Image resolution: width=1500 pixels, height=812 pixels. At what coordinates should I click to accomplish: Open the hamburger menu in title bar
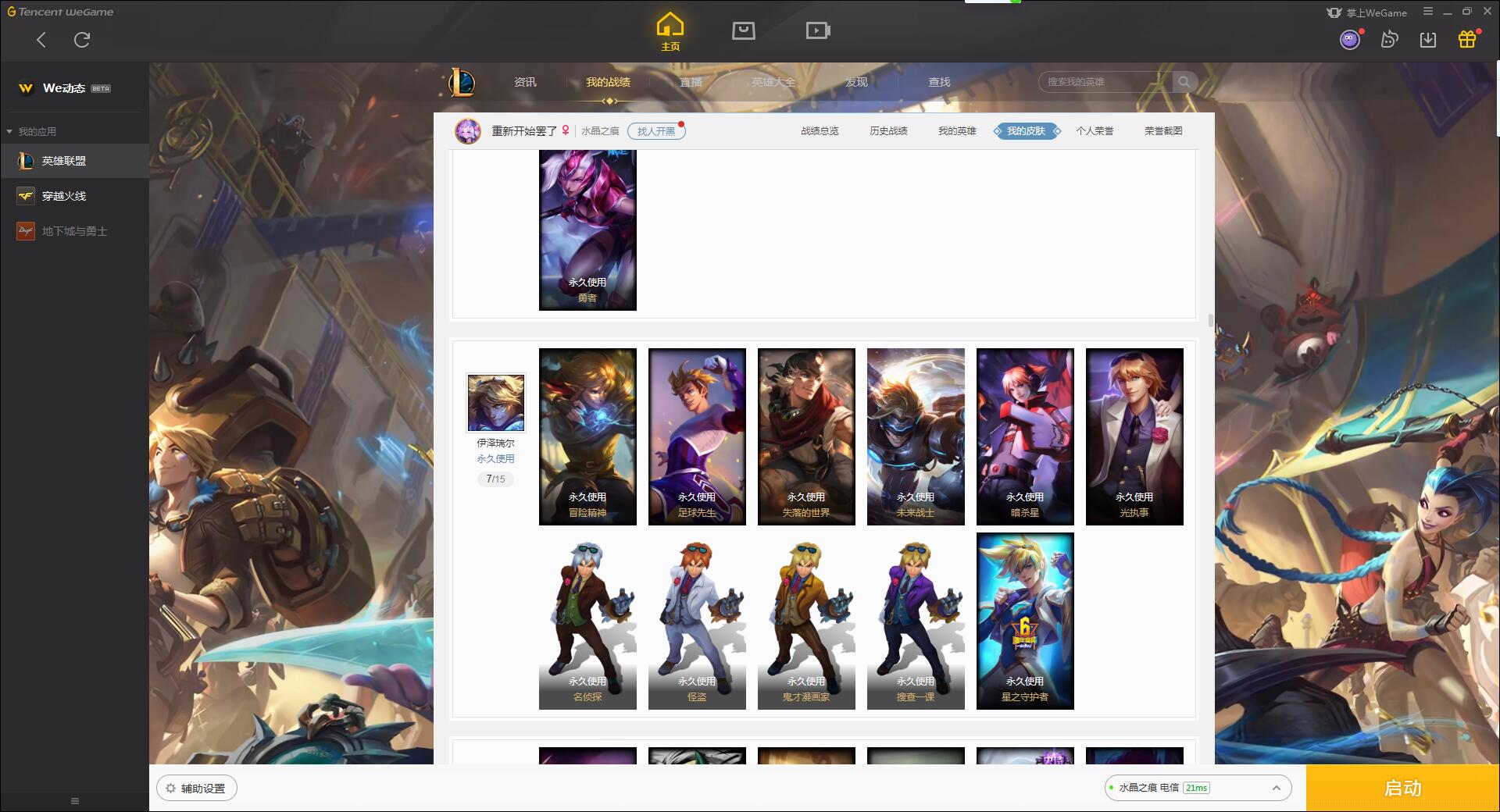(1427, 12)
